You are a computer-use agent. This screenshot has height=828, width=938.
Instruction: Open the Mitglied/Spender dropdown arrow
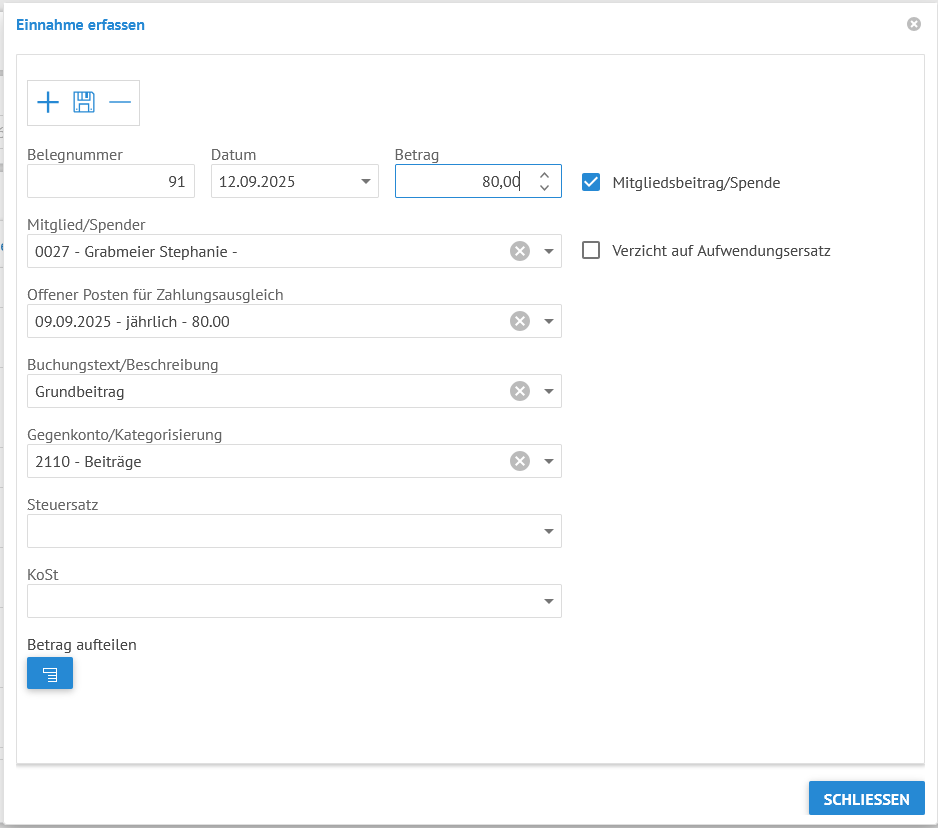pyautogui.click(x=548, y=251)
